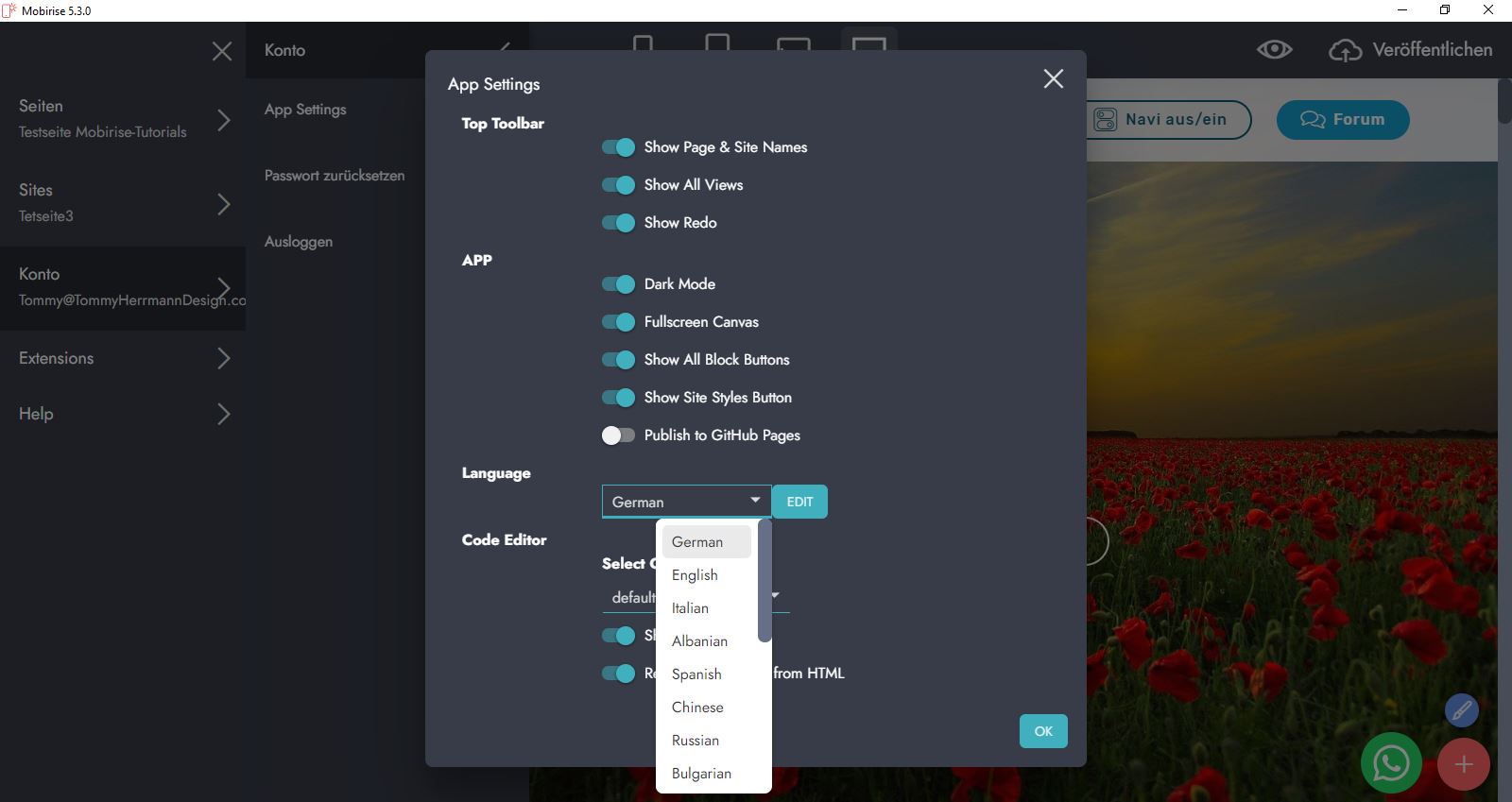Click the green WhatsApp chat icon

[x=1390, y=763]
